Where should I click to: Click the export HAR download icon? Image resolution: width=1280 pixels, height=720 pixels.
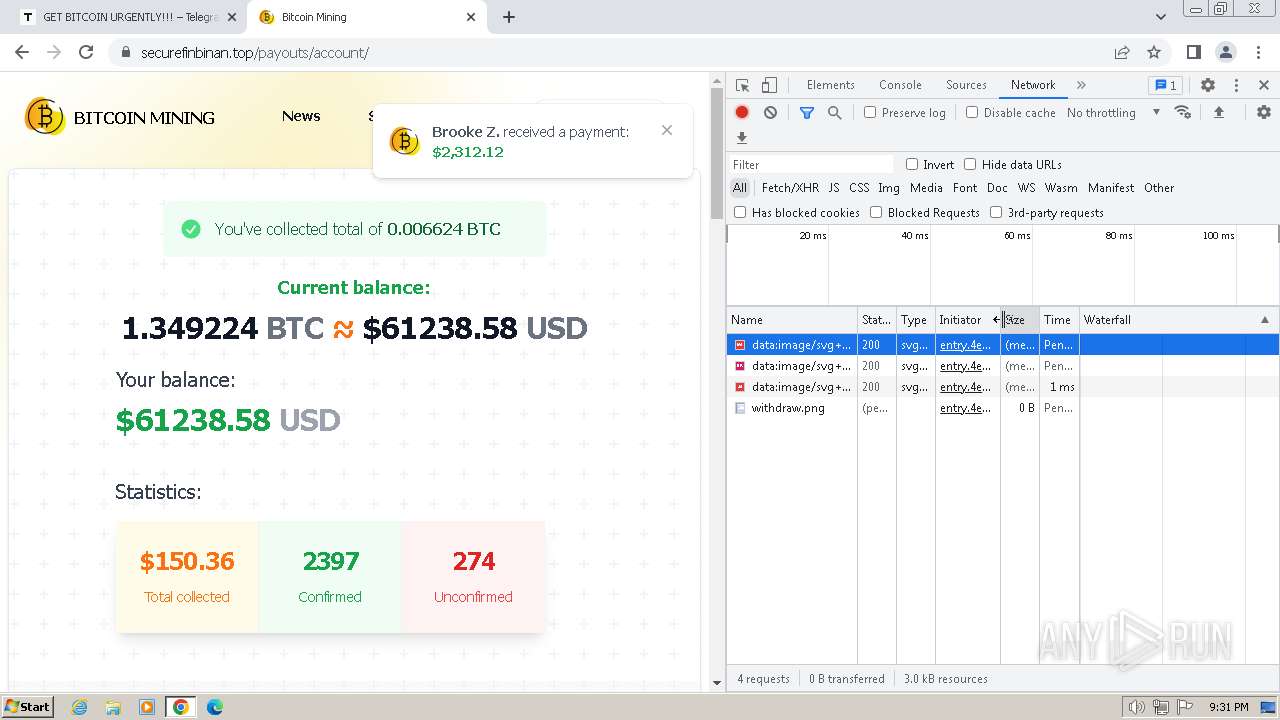pyautogui.click(x=742, y=138)
